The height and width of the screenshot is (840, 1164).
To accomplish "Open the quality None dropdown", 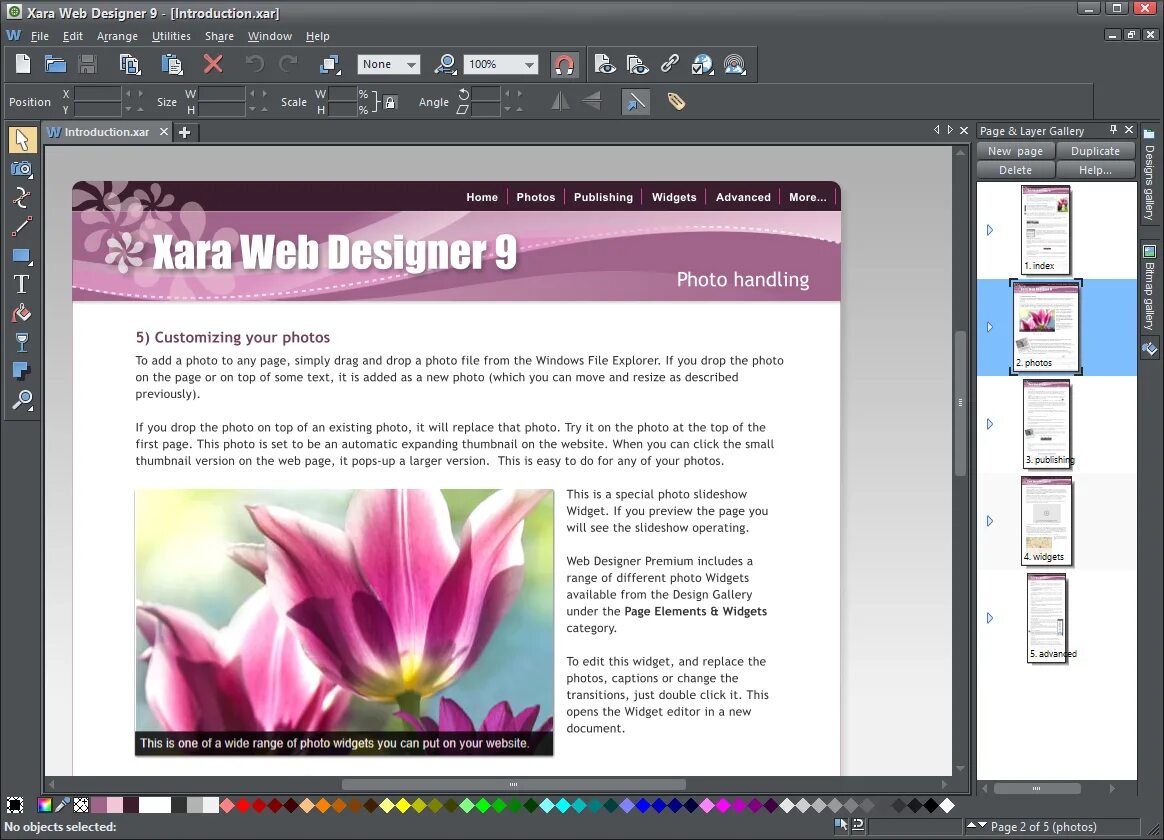I will pyautogui.click(x=388, y=65).
